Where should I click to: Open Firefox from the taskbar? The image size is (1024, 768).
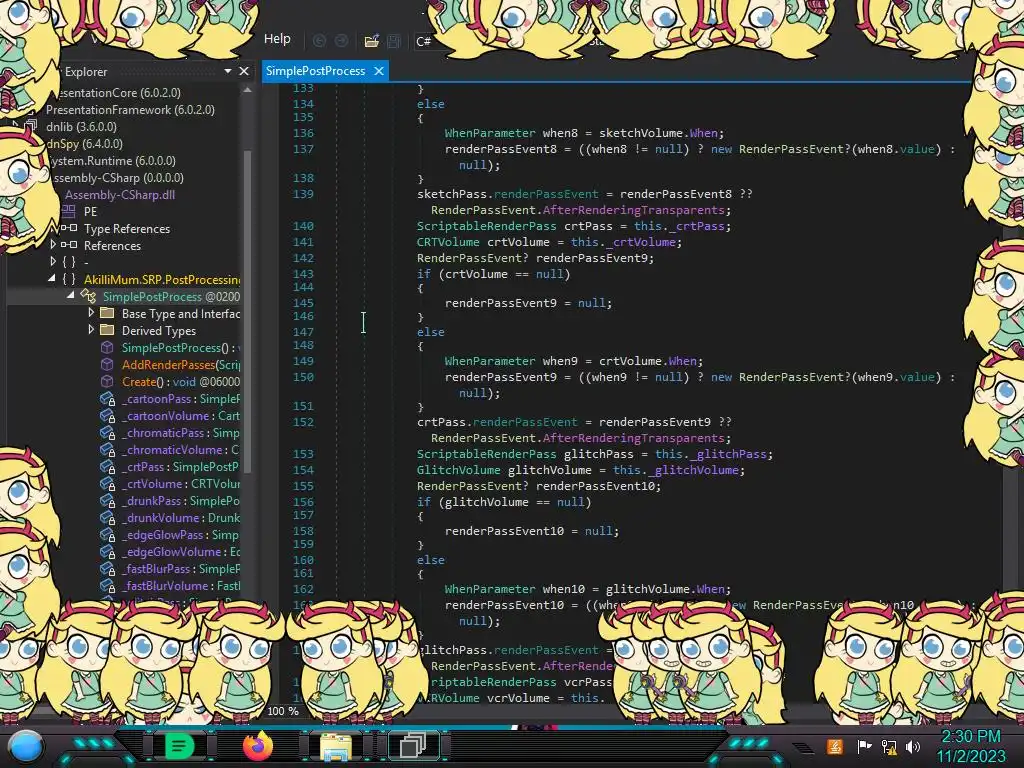[x=258, y=746]
